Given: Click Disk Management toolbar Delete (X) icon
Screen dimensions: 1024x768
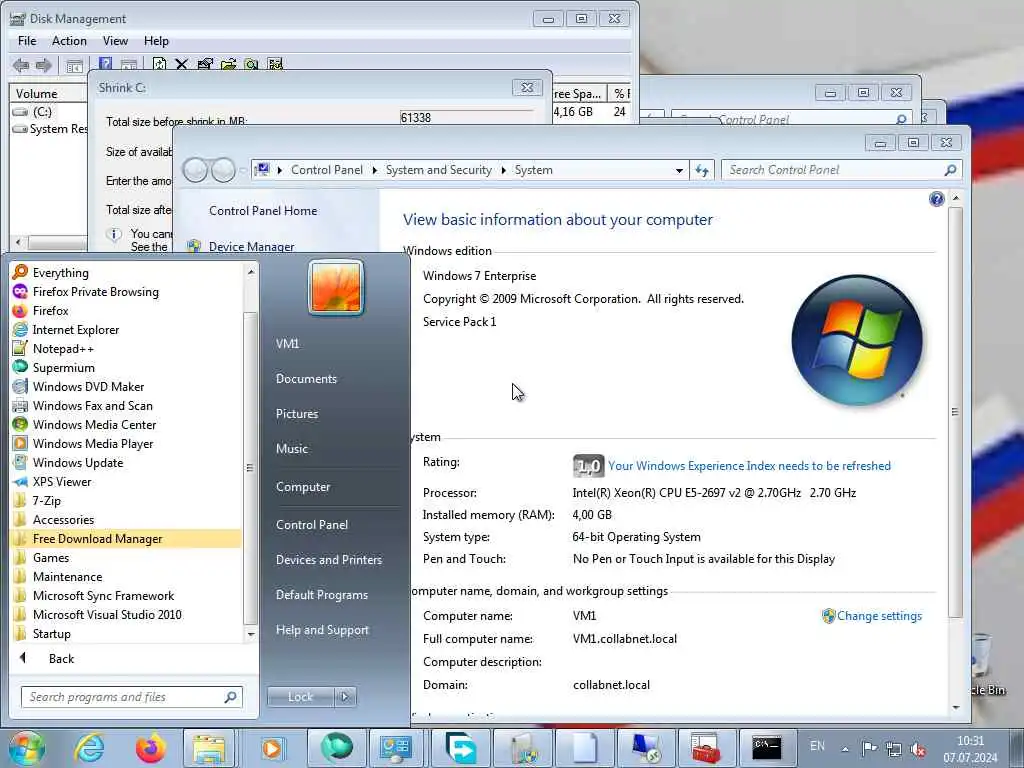Looking at the screenshot, I should [182, 64].
